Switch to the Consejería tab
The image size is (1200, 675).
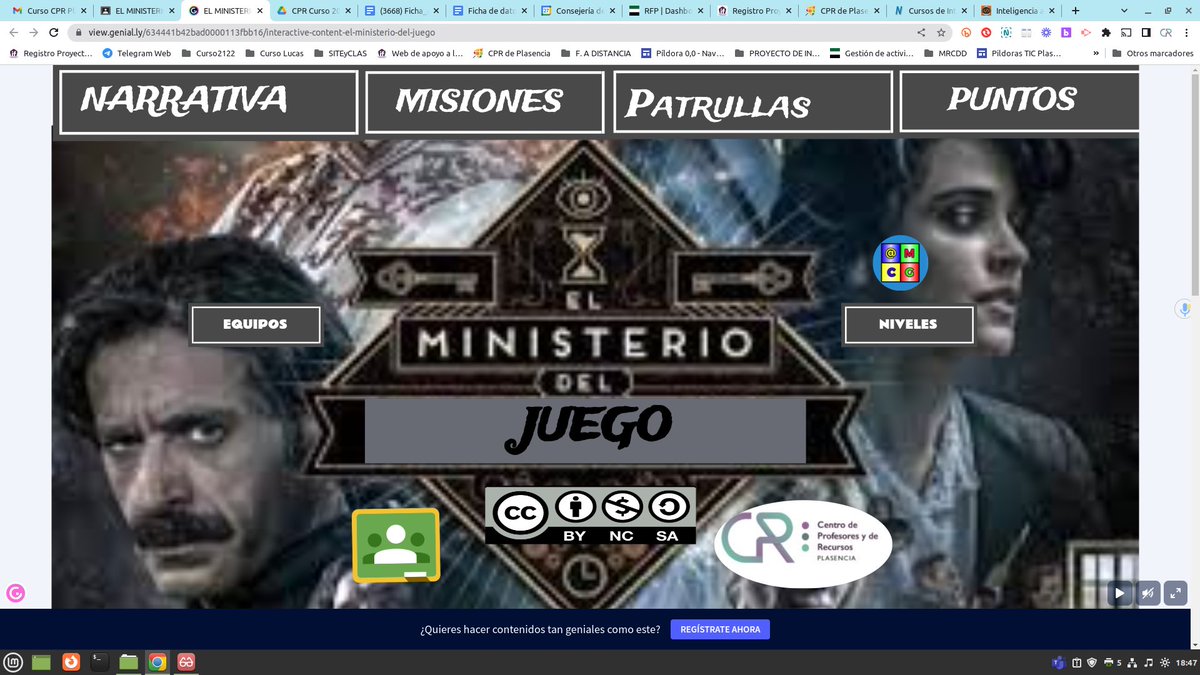pos(579,10)
